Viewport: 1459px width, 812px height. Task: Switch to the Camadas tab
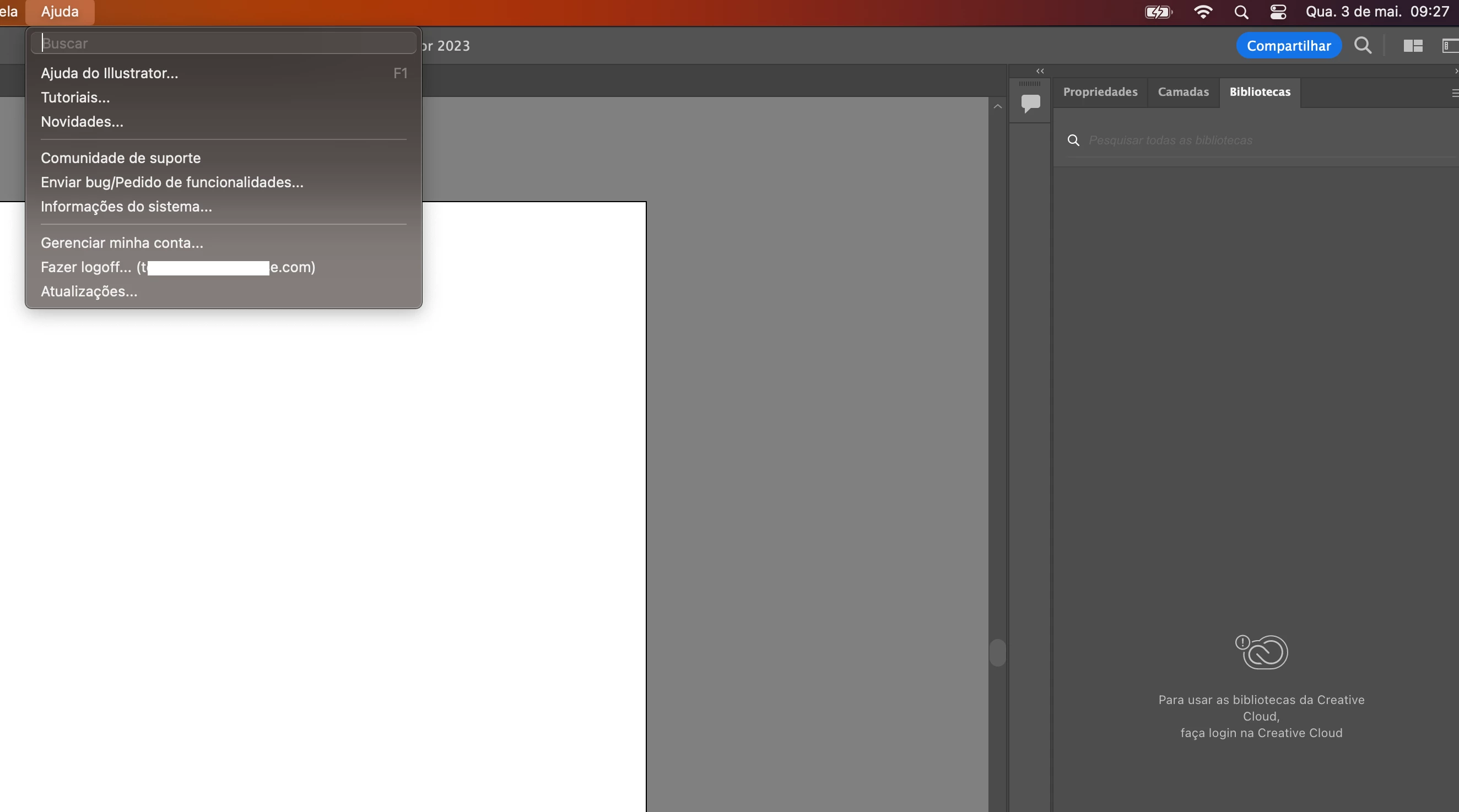click(1182, 92)
